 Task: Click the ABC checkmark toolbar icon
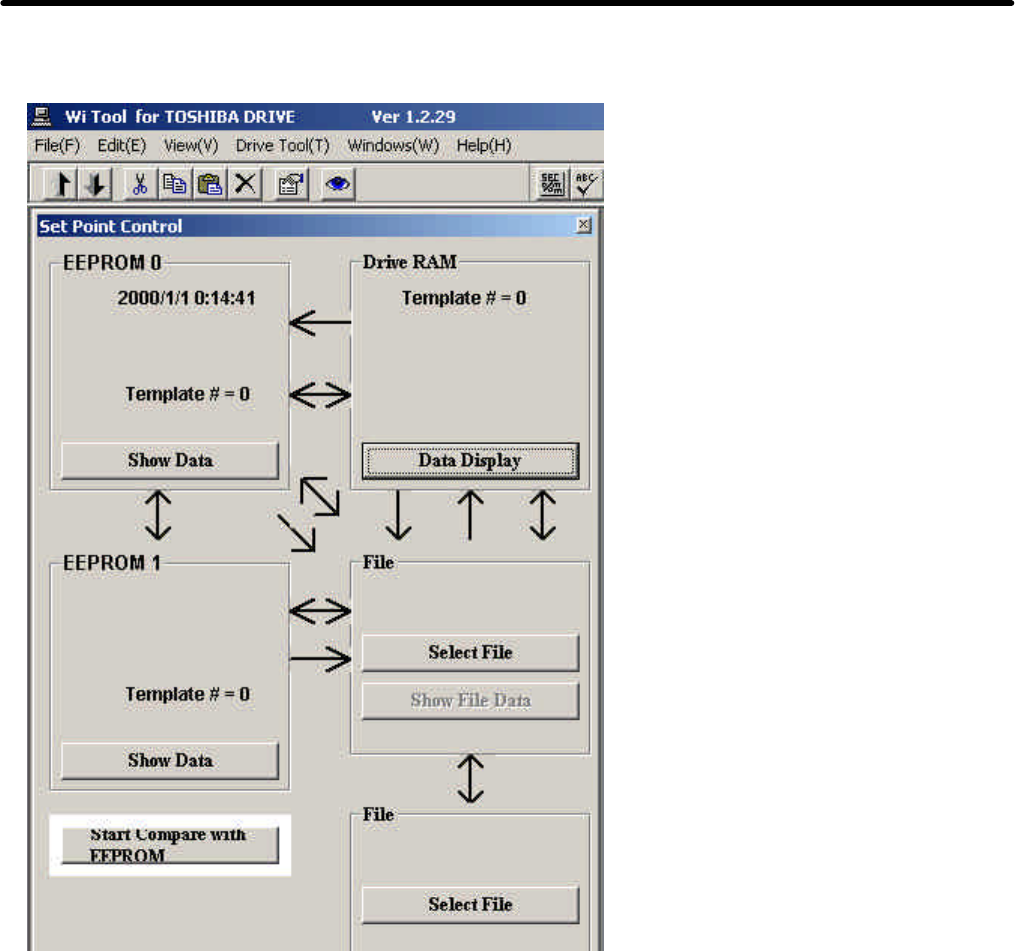[586, 185]
